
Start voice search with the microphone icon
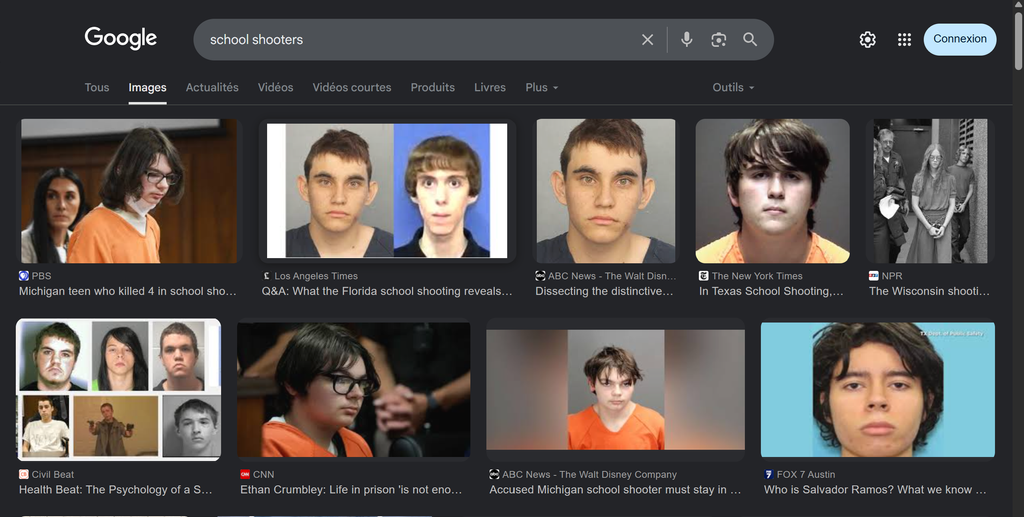[687, 40]
